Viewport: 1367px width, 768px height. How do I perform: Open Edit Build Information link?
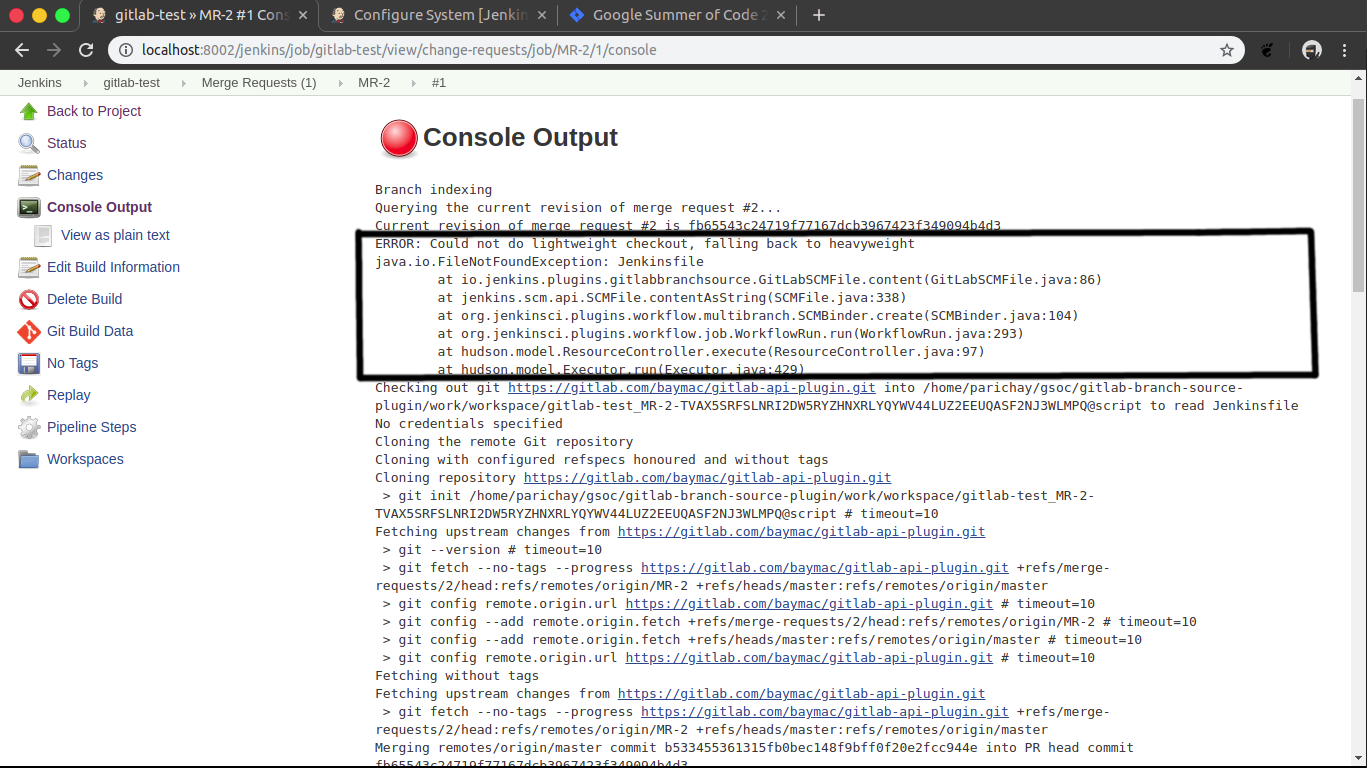tap(114, 267)
